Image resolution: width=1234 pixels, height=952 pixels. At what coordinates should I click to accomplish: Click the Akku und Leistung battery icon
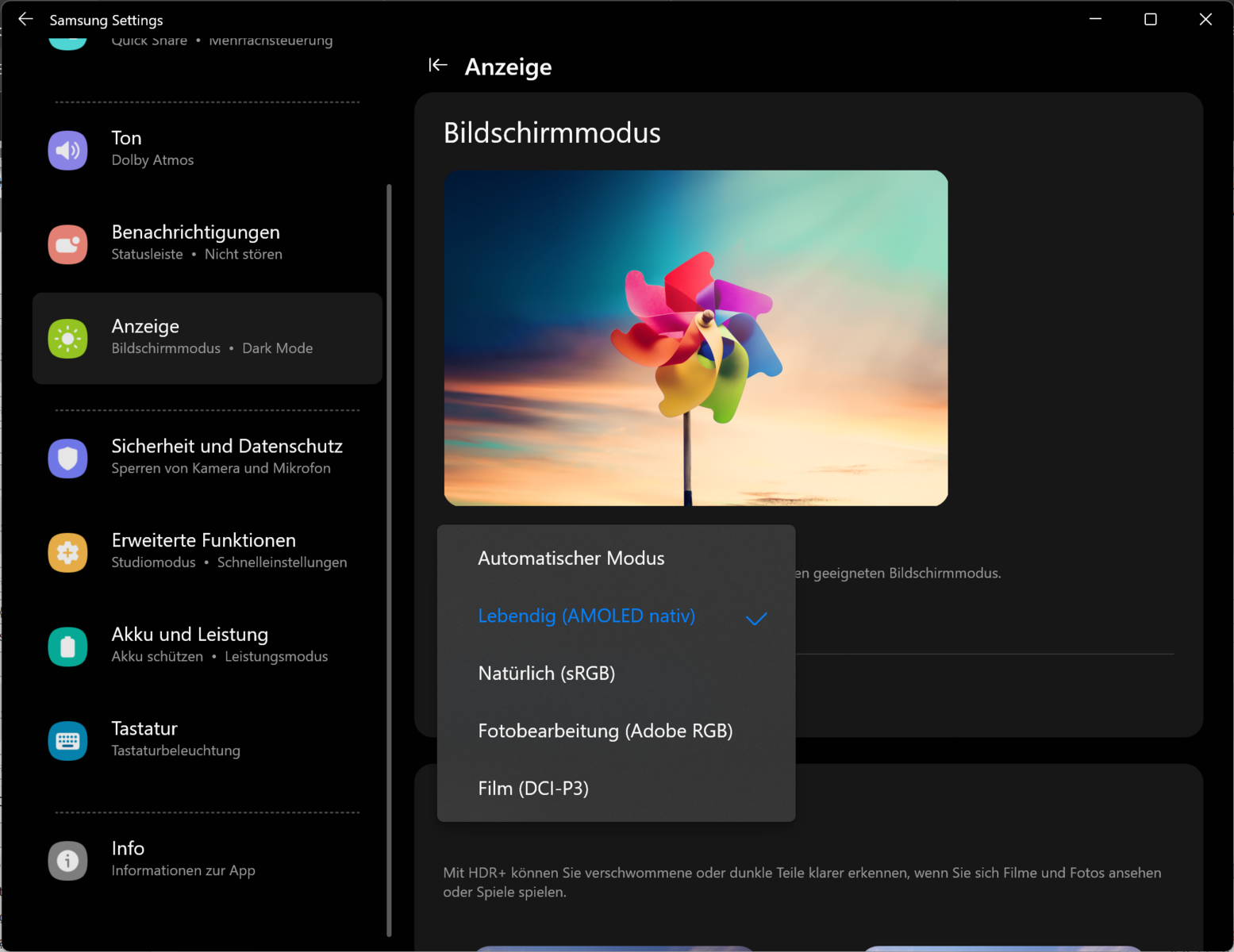tap(67, 647)
